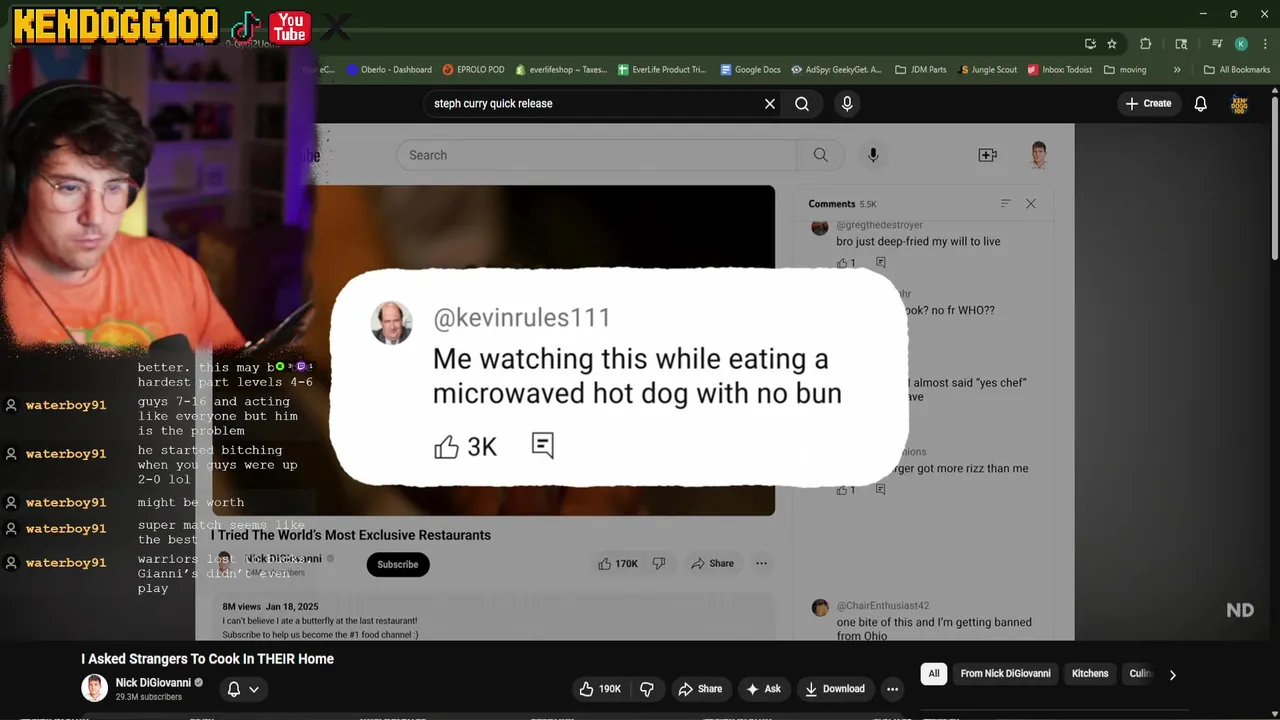
Task: Open the three-dot more actions menu
Action: tap(892, 689)
